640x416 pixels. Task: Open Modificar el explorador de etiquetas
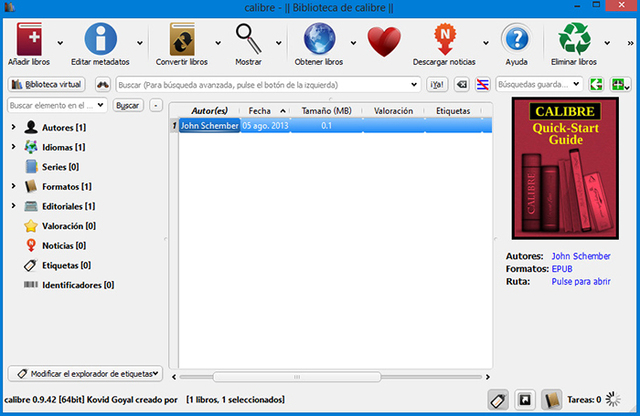85,374
